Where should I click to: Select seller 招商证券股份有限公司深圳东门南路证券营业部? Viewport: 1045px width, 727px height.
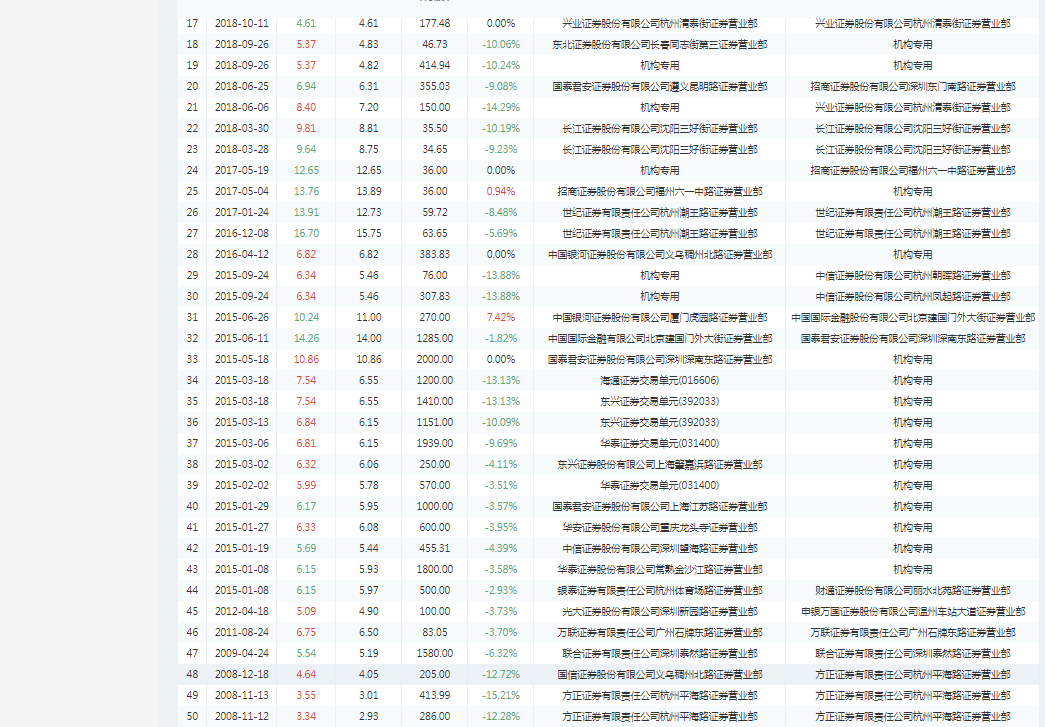coord(912,86)
